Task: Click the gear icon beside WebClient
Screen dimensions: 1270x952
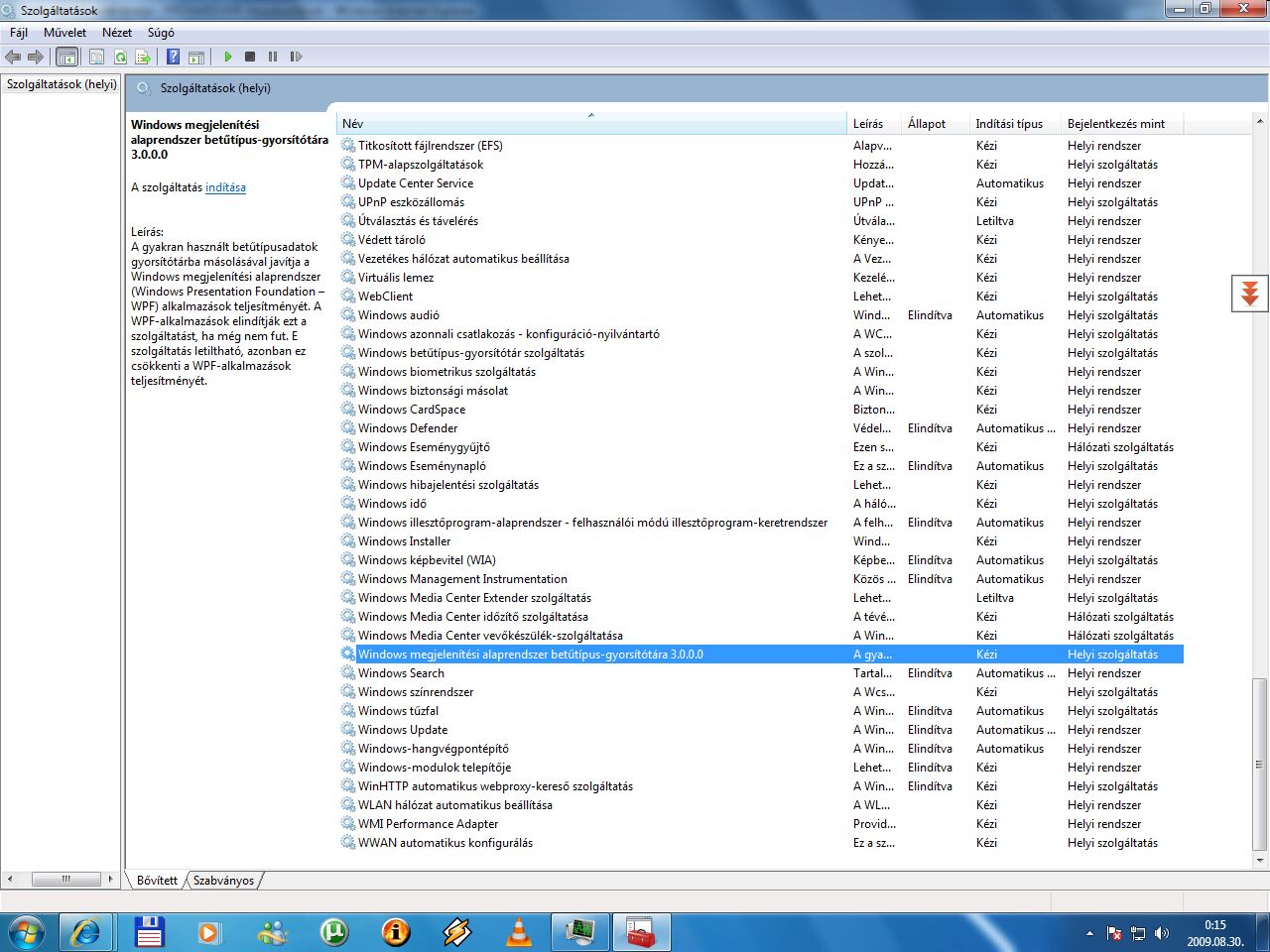Action: [x=348, y=297]
